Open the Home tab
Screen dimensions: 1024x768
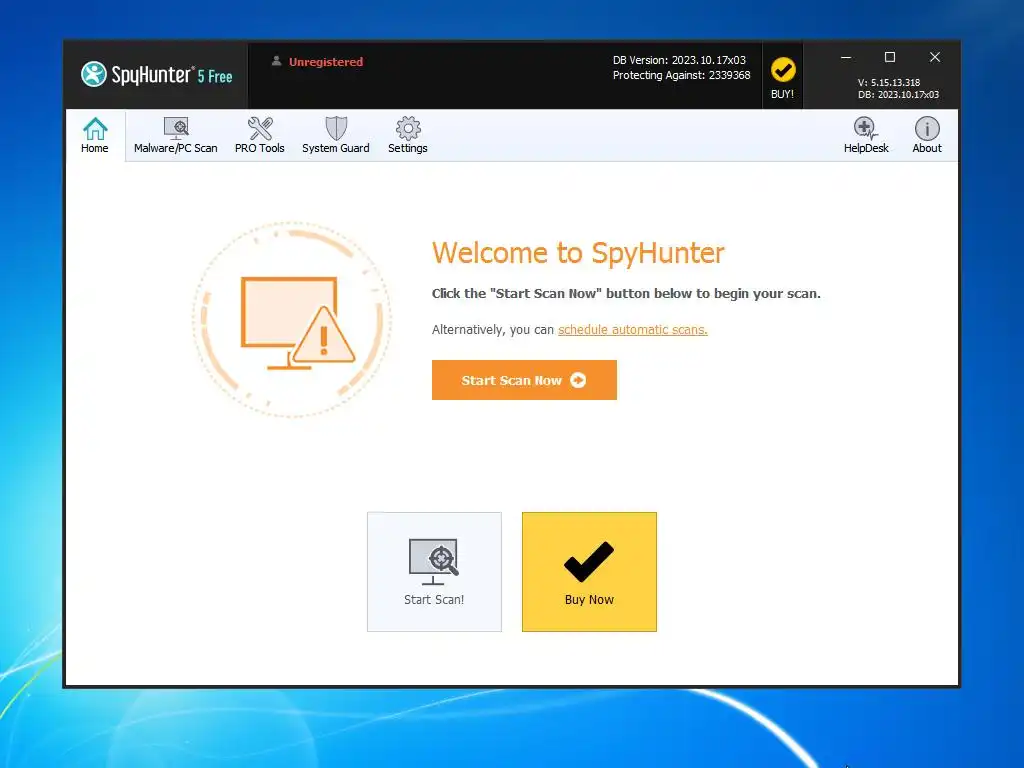tap(95, 135)
